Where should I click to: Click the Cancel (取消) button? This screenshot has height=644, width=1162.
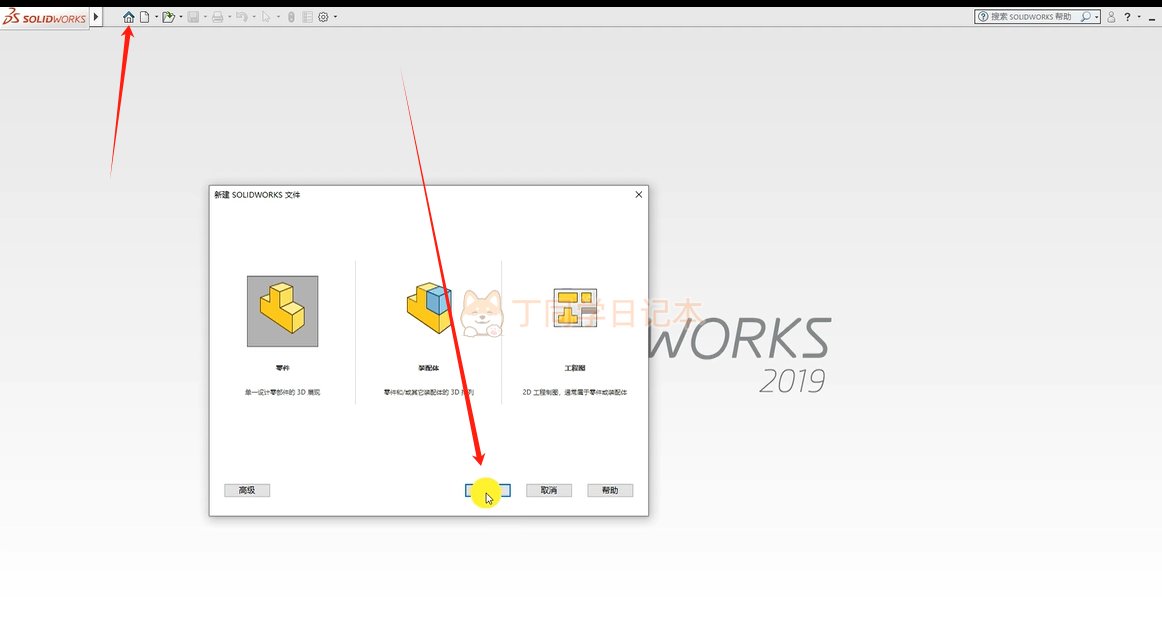coord(548,490)
